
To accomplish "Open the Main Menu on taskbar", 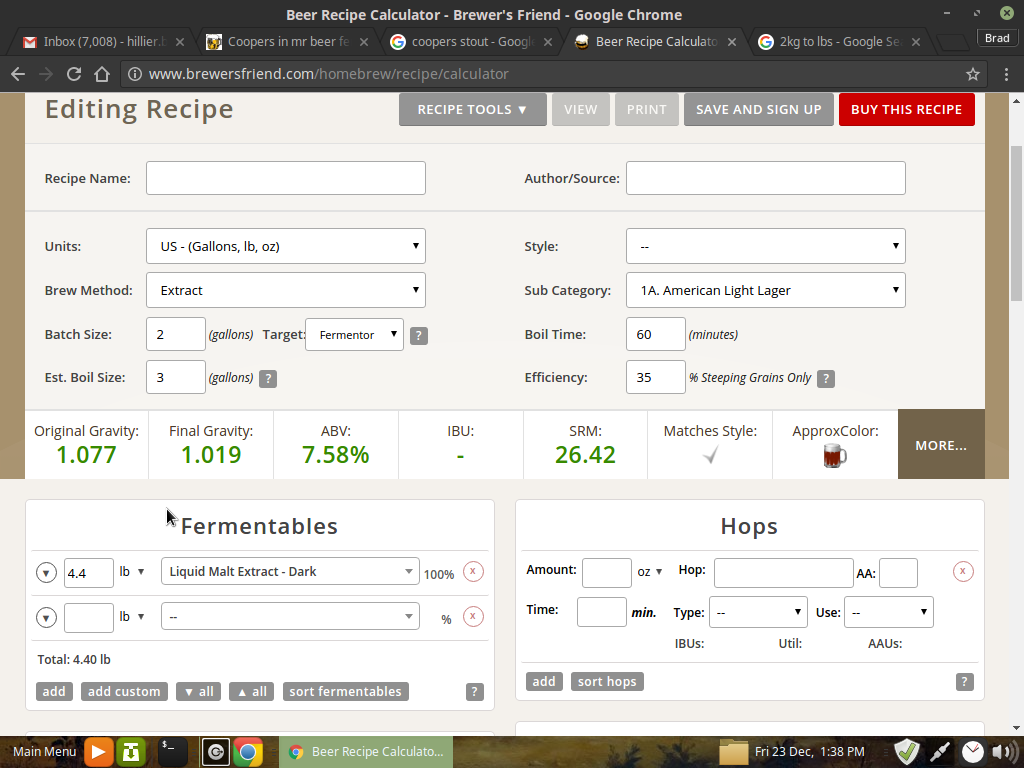I will [44, 752].
